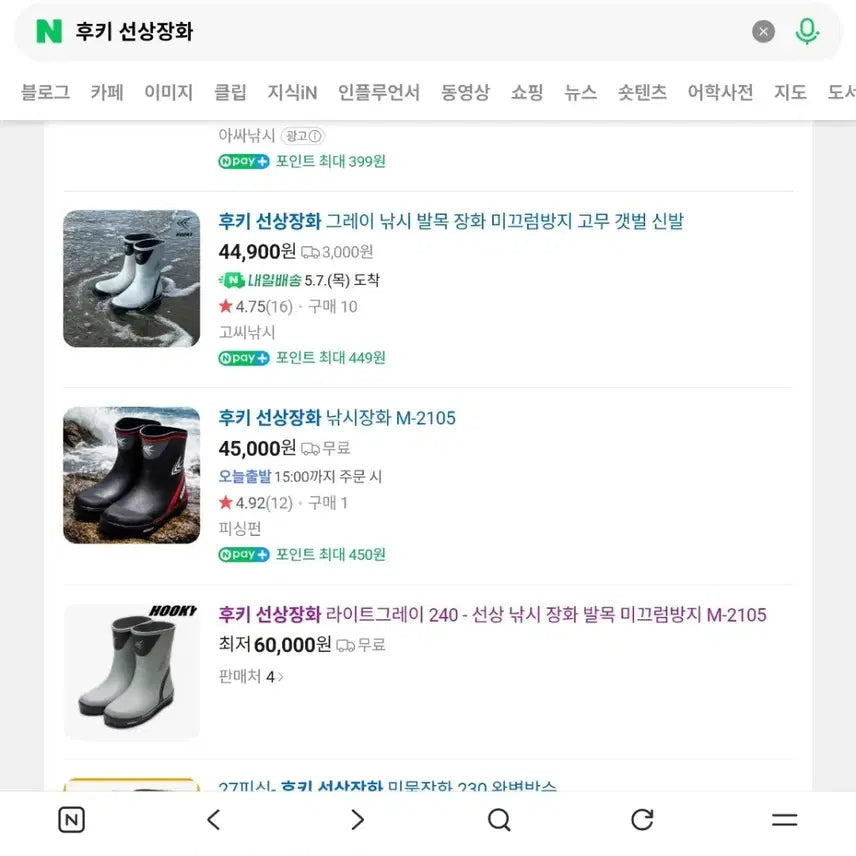
Task: Tap the 내일배송 N delivery badge
Action: 260,281
